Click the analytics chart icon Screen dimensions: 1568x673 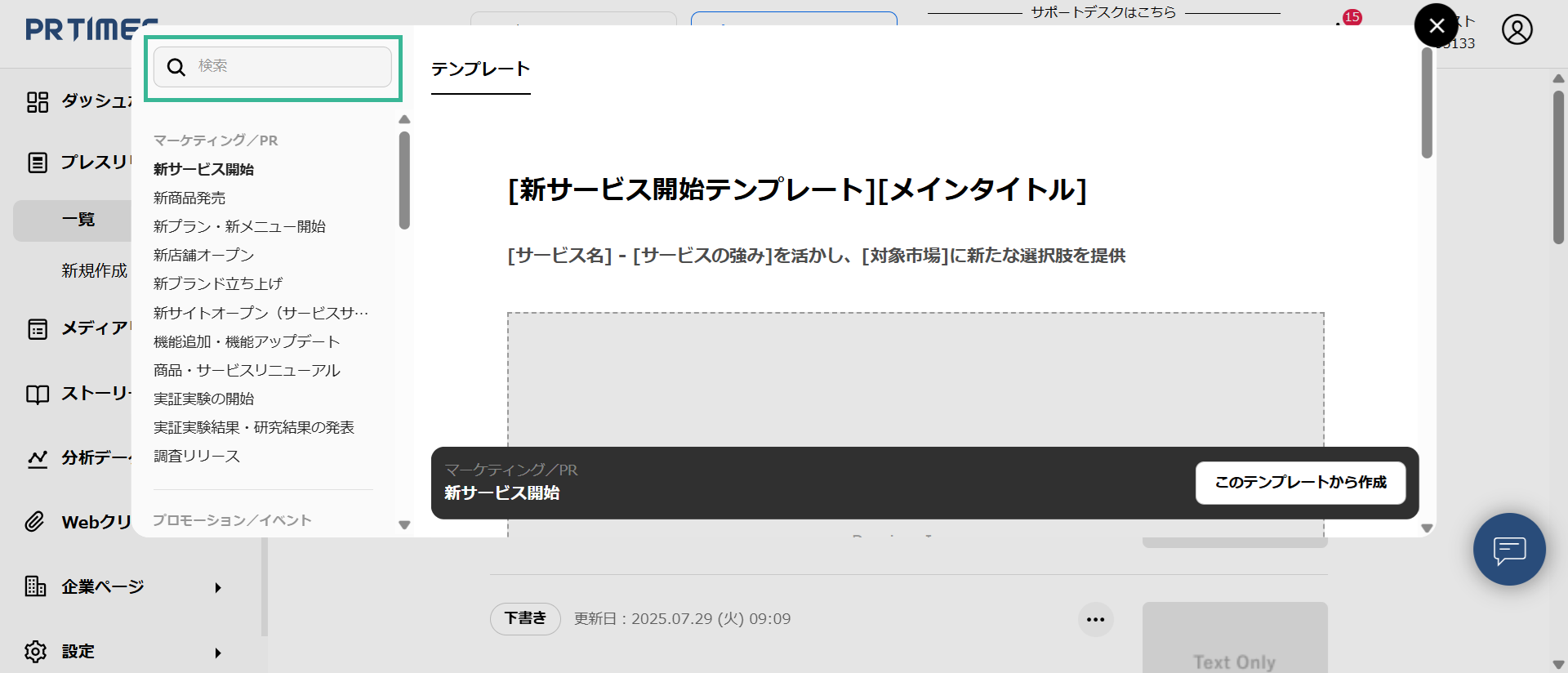click(38, 459)
